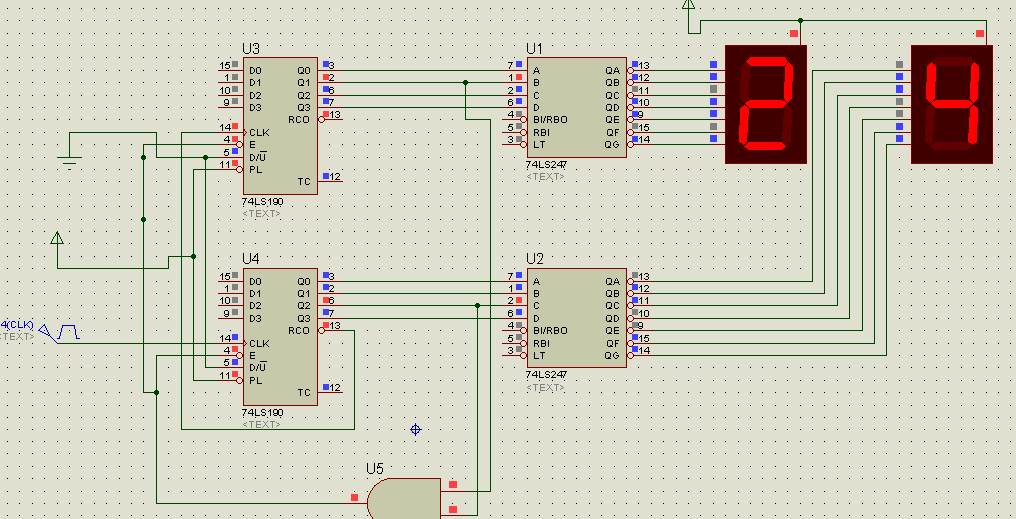Screen dimensions: 1016x519
Task: Click the seven-segment display showing 4
Action: [952, 104]
